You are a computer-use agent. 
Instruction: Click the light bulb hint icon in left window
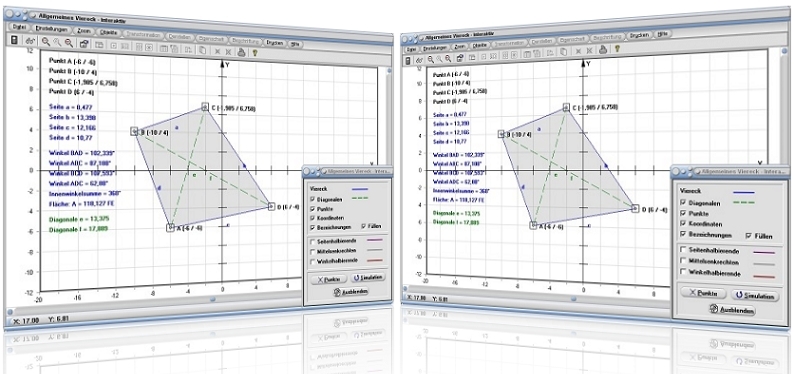(x=255, y=52)
